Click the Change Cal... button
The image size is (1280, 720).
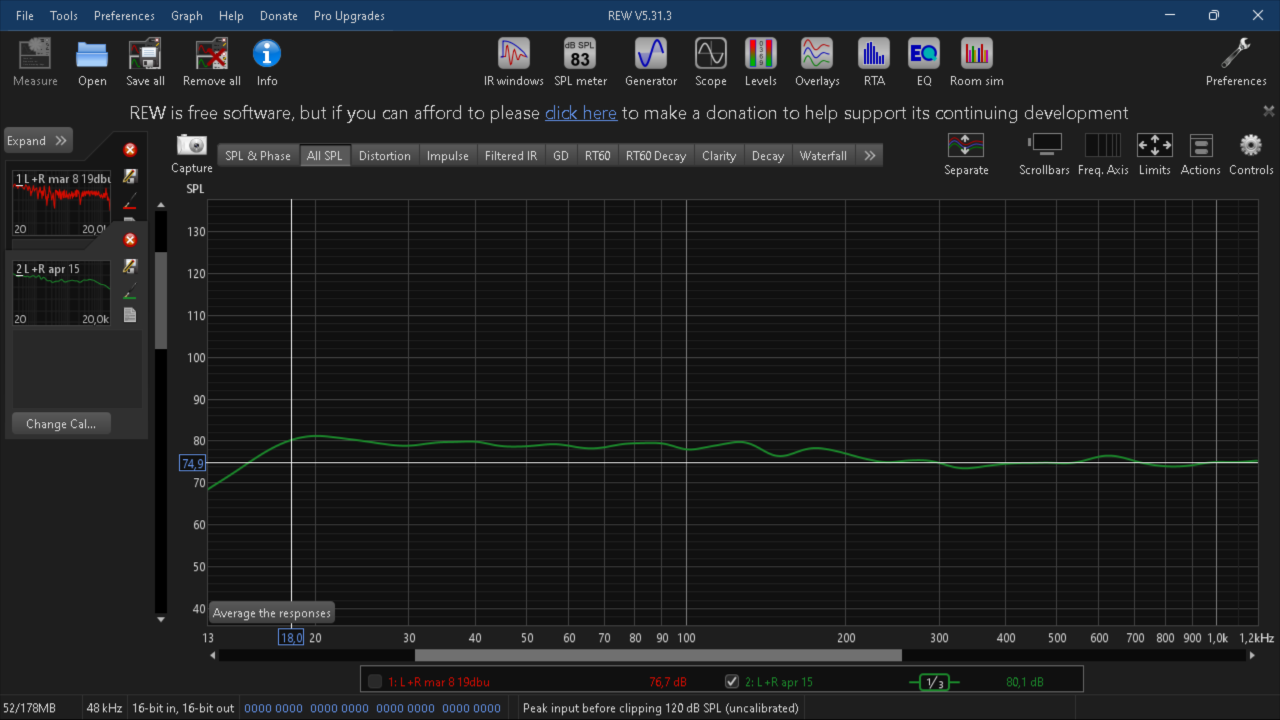[x=61, y=424]
